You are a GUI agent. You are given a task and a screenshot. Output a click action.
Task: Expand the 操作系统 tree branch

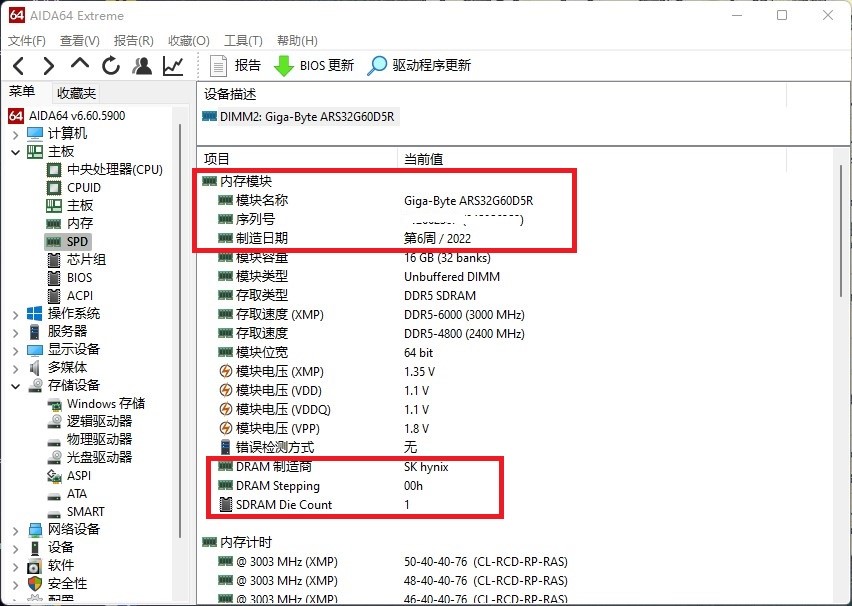pyautogui.click(x=16, y=313)
